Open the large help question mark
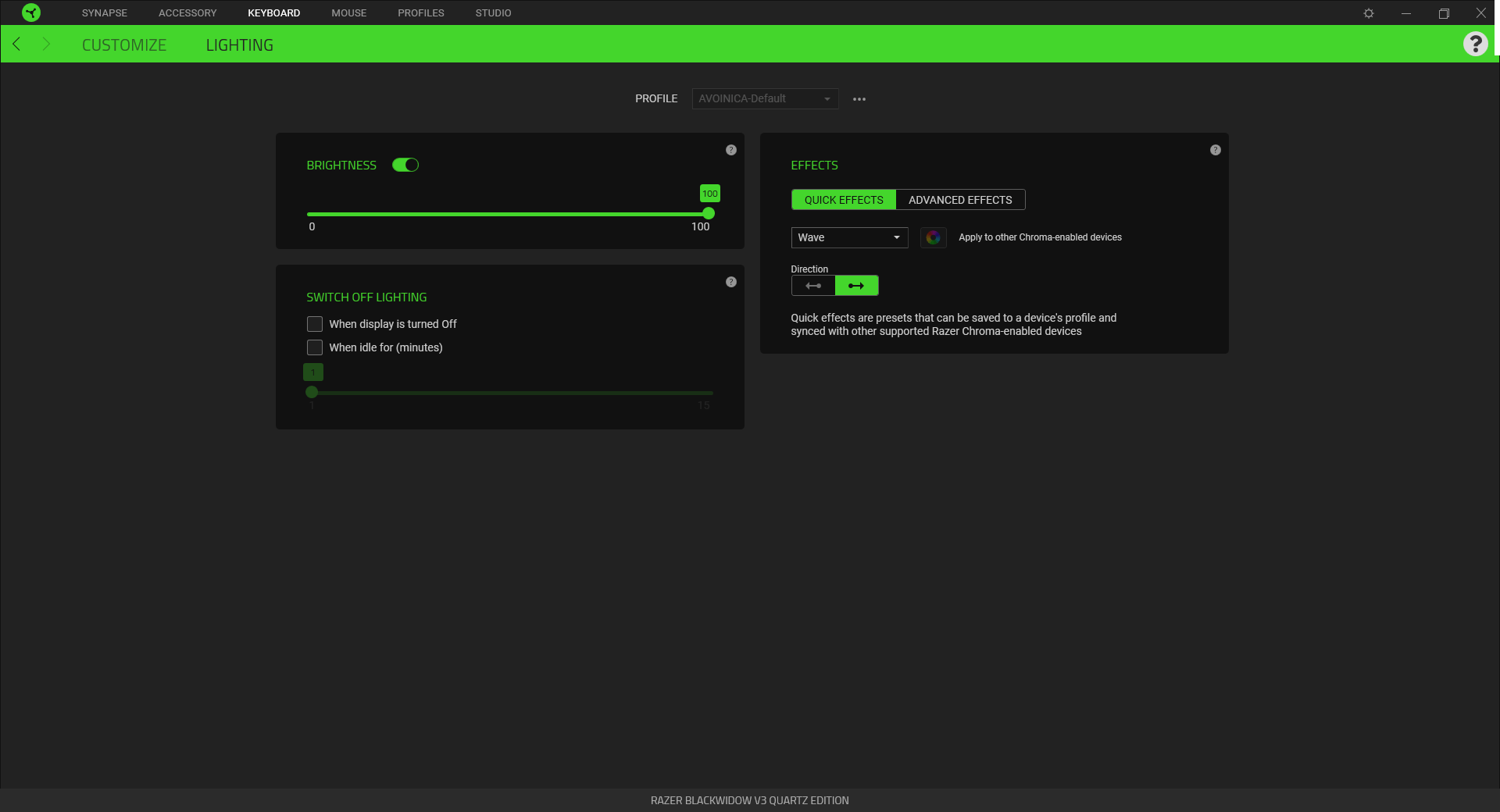 1475,45
